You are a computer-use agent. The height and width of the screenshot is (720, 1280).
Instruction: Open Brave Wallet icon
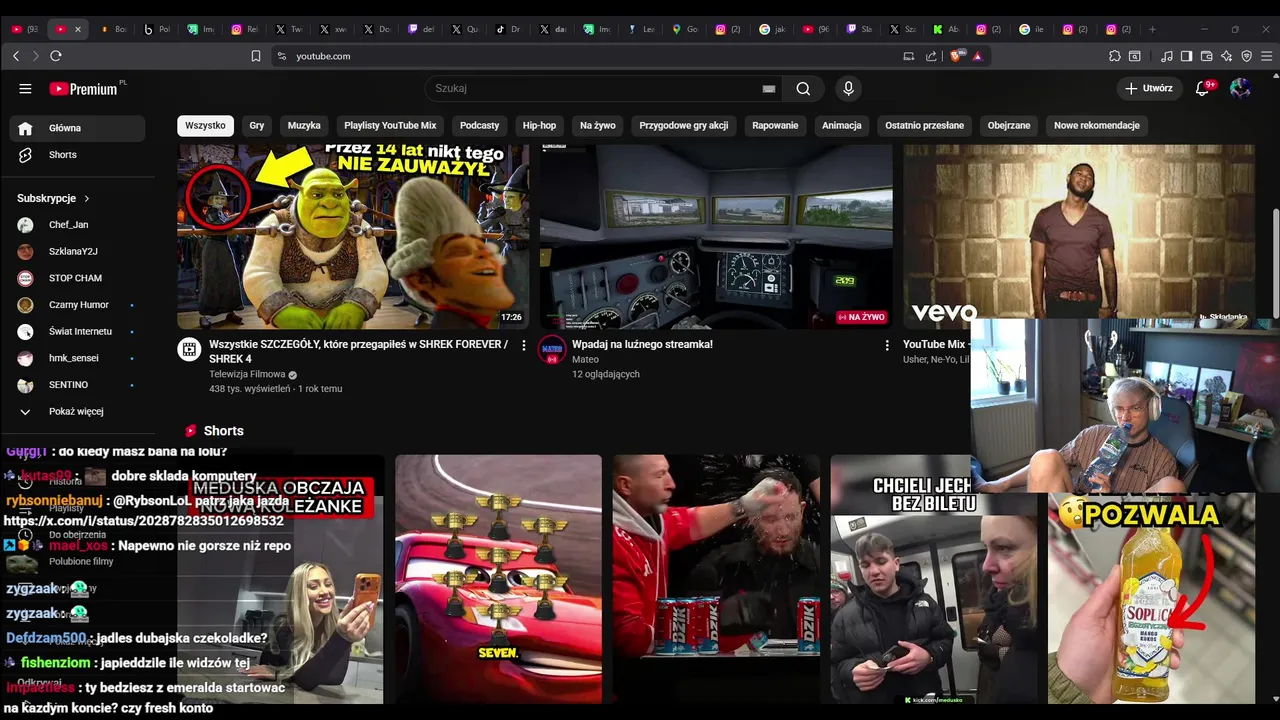1207,56
